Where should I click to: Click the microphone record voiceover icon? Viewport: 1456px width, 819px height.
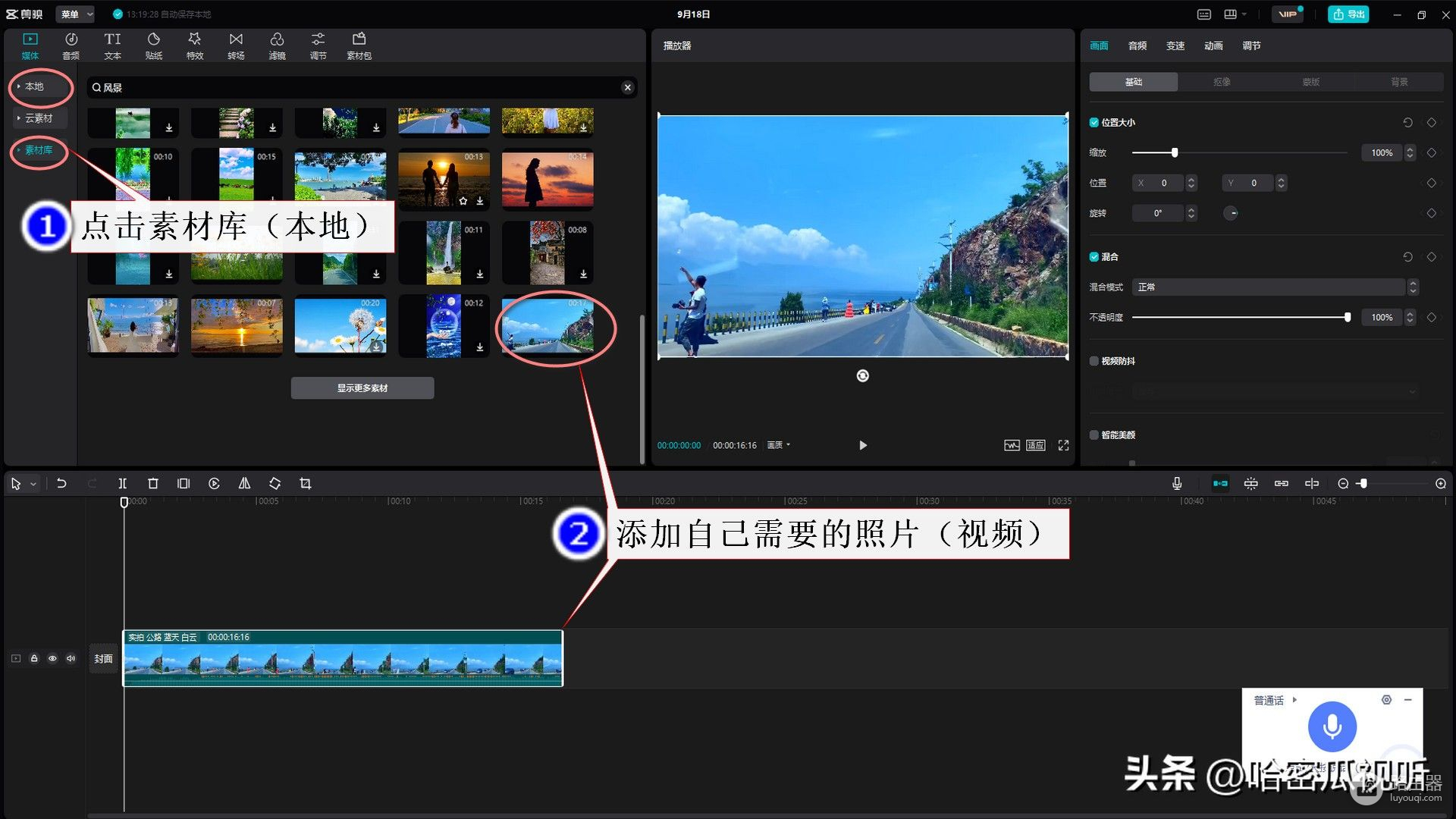[1176, 484]
